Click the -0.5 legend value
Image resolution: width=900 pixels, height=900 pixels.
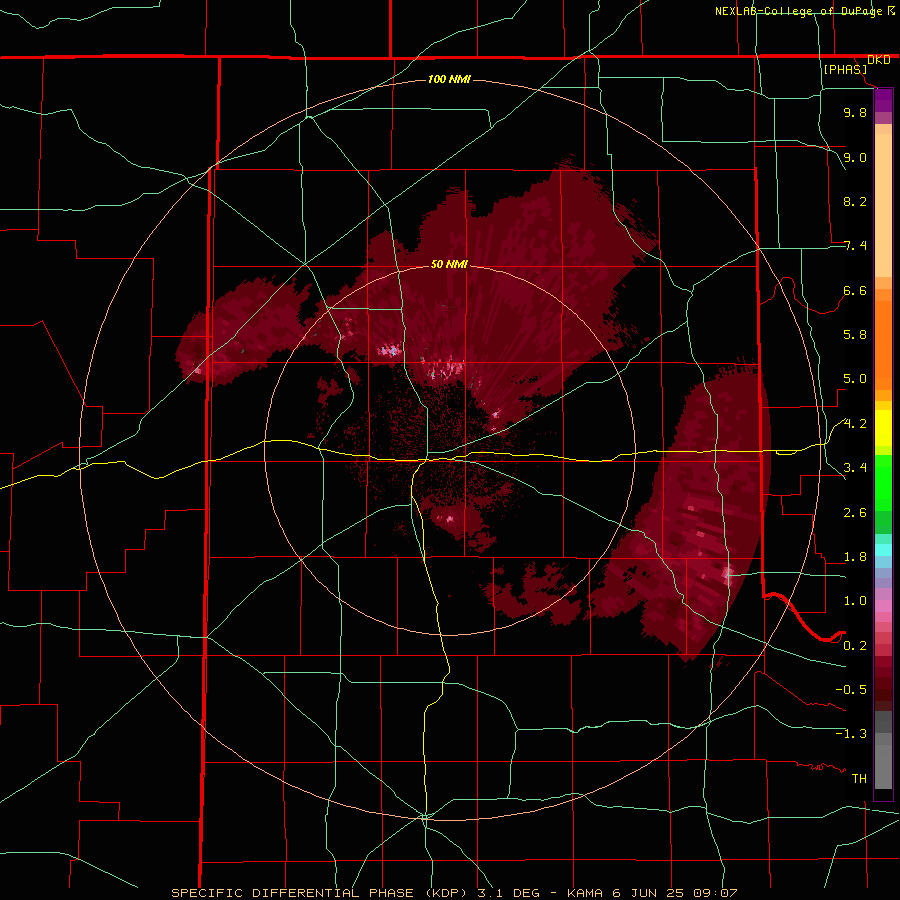coord(851,690)
